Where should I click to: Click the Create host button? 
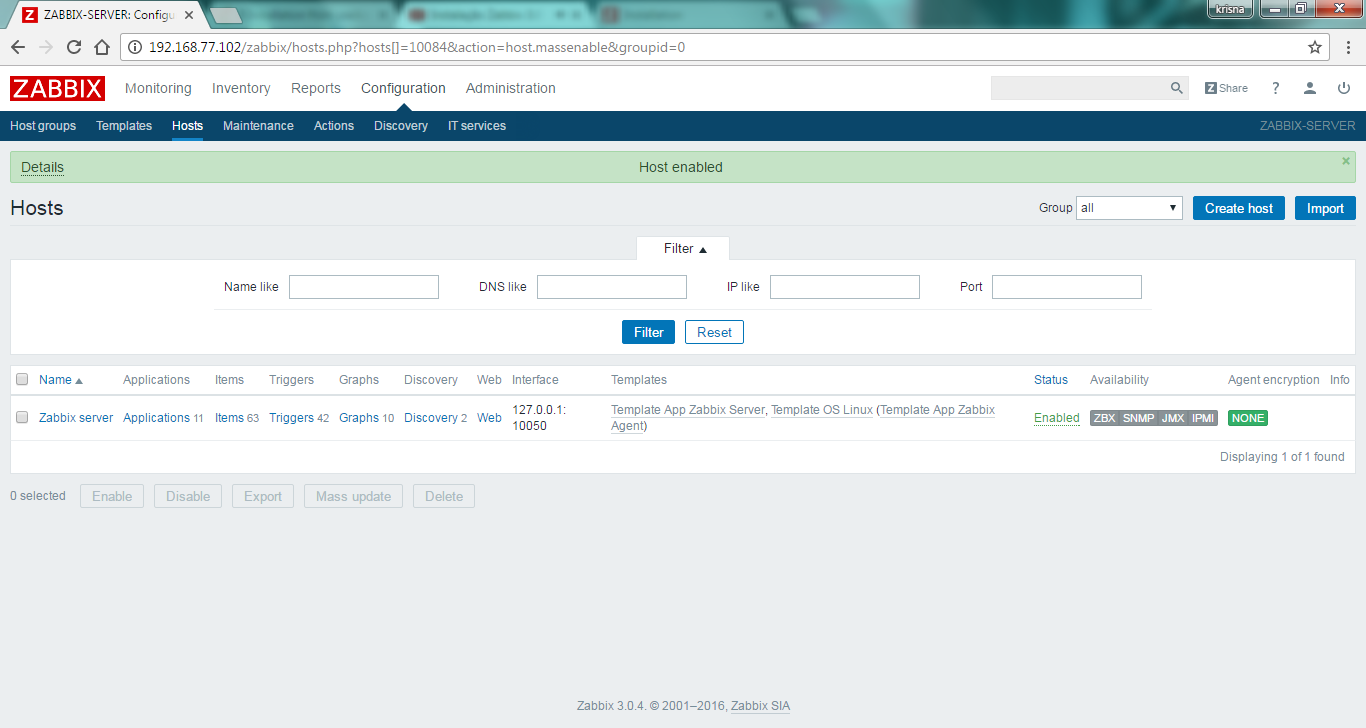tap(1239, 208)
